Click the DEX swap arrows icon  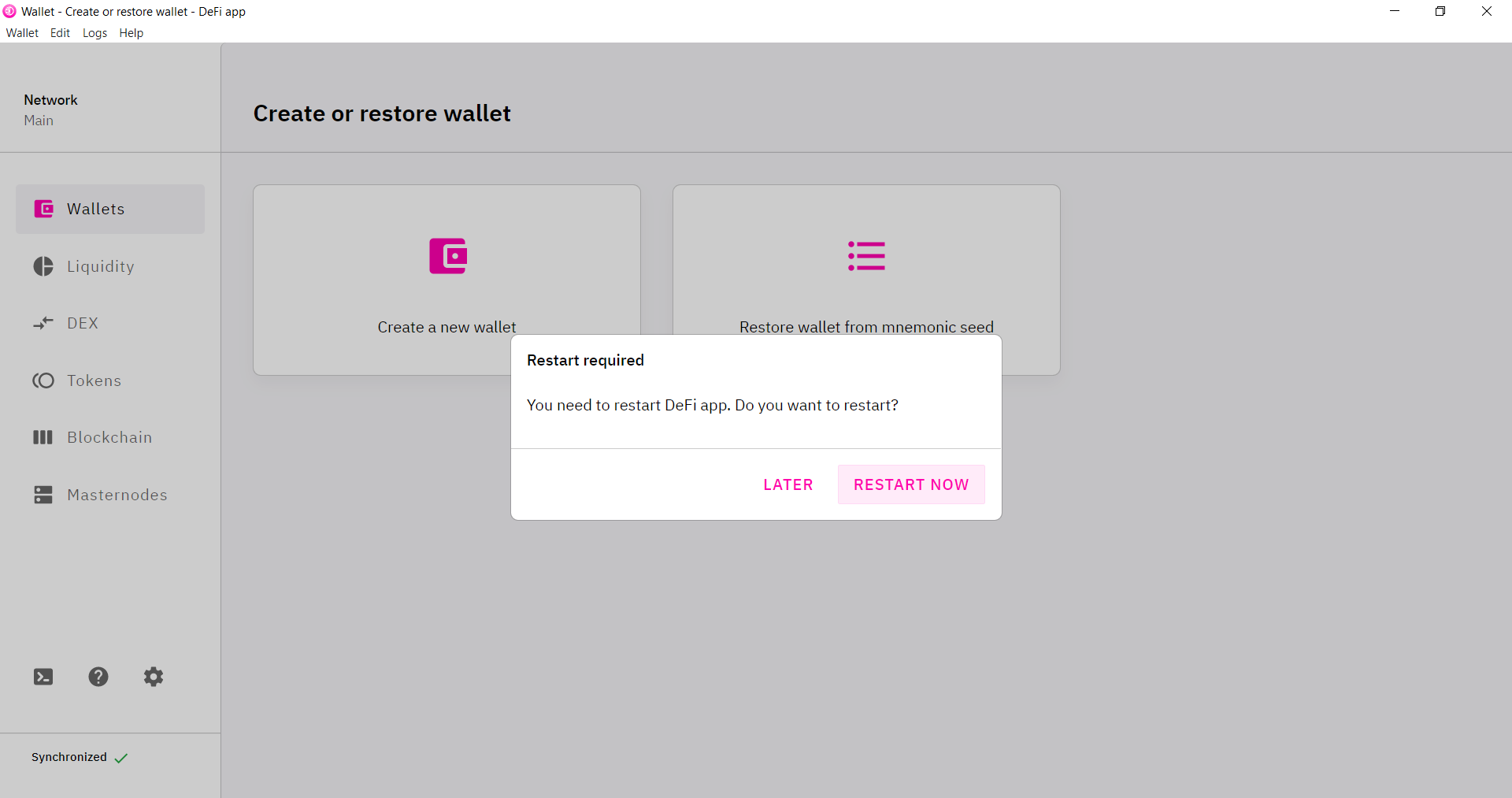tap(43, 323)
